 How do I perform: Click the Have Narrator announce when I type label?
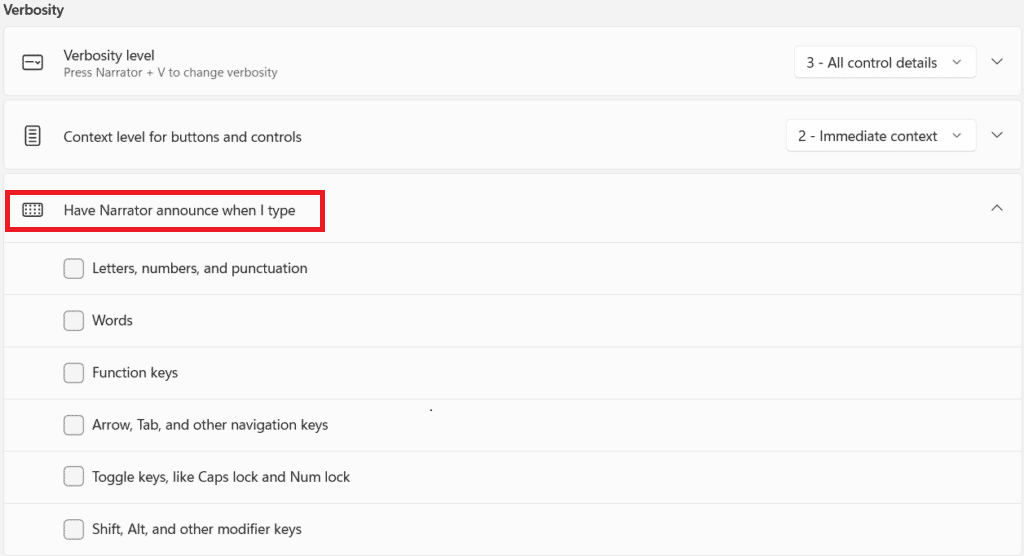point(179,210)
